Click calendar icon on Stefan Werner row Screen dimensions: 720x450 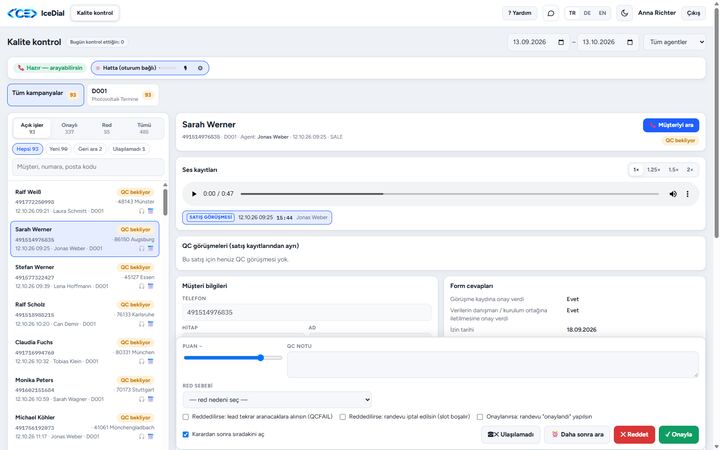coord(151,286)
